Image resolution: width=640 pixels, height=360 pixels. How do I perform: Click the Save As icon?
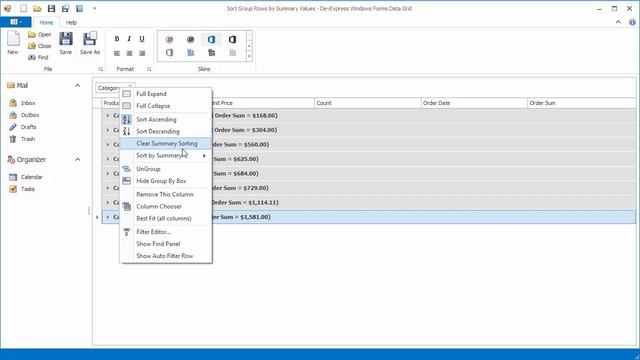(x=90, y=43)
